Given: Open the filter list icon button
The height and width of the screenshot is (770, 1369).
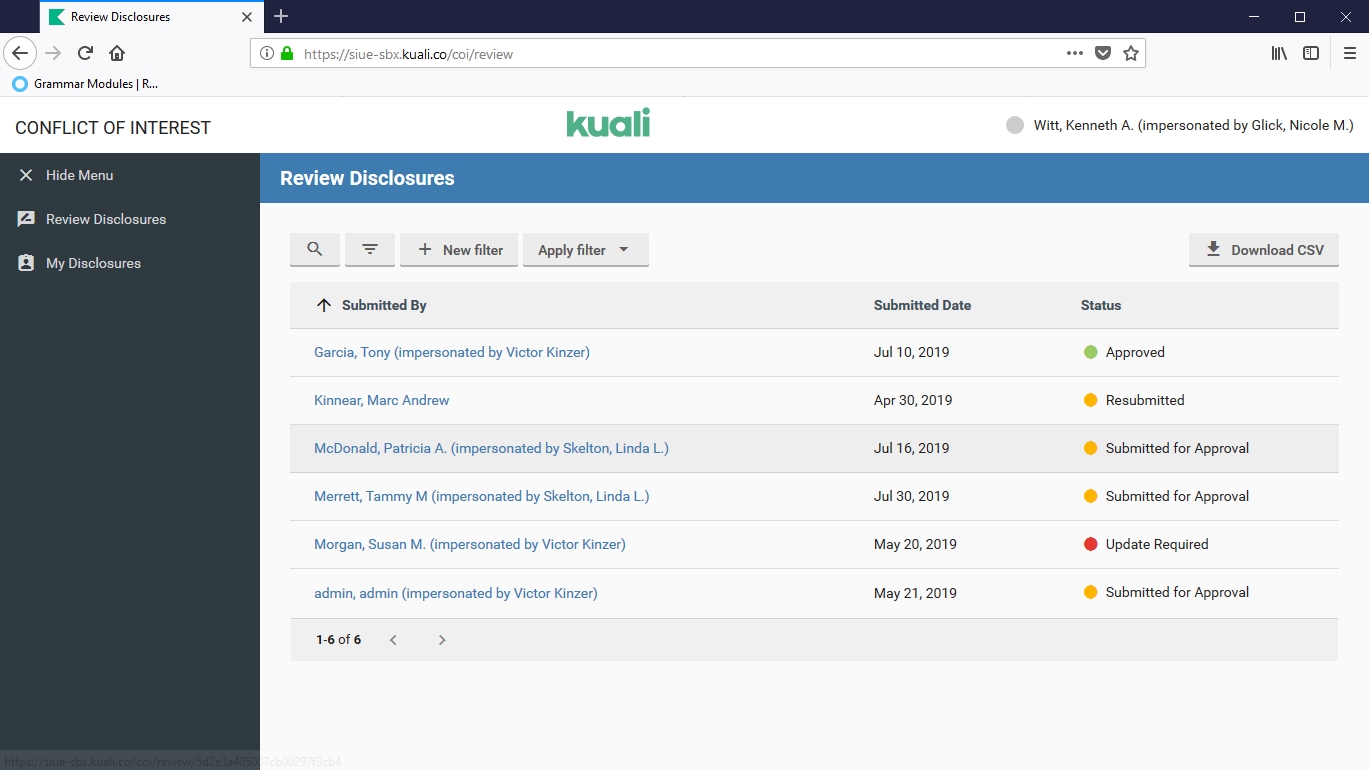Looking at the screenshot, I should click(x=370, y=250).
